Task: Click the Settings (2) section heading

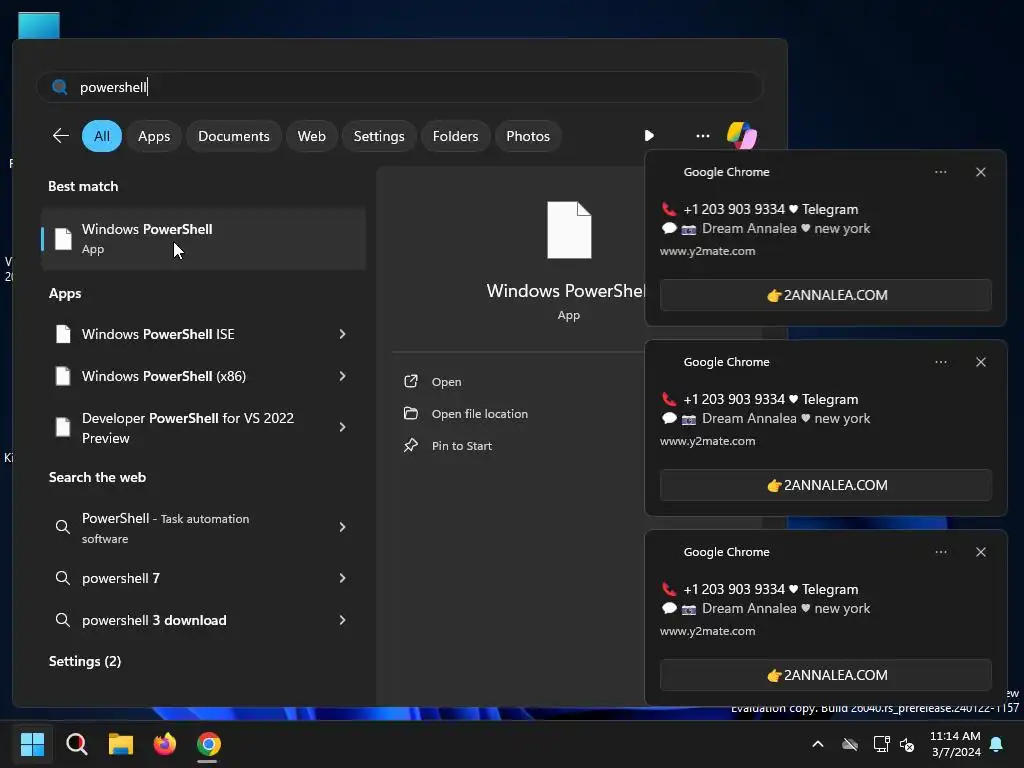Action: tap(85, 661)
